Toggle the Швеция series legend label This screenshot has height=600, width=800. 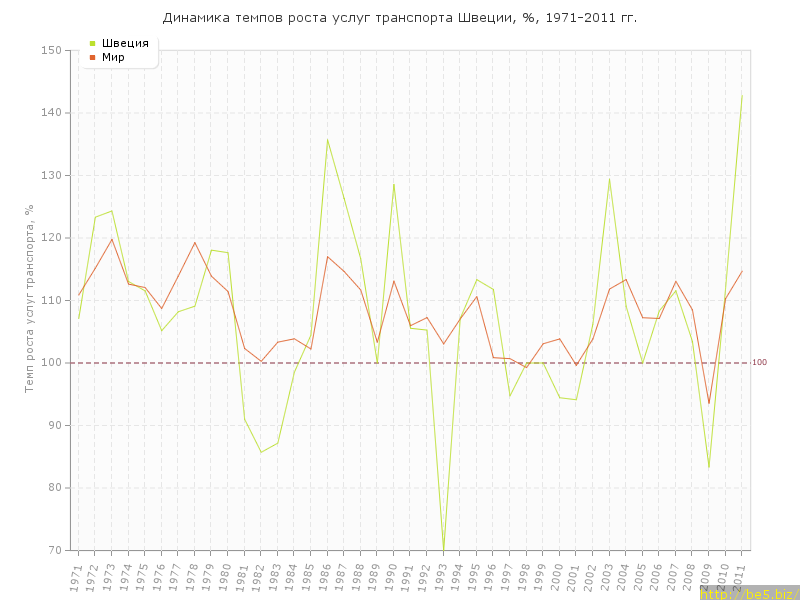125,43
